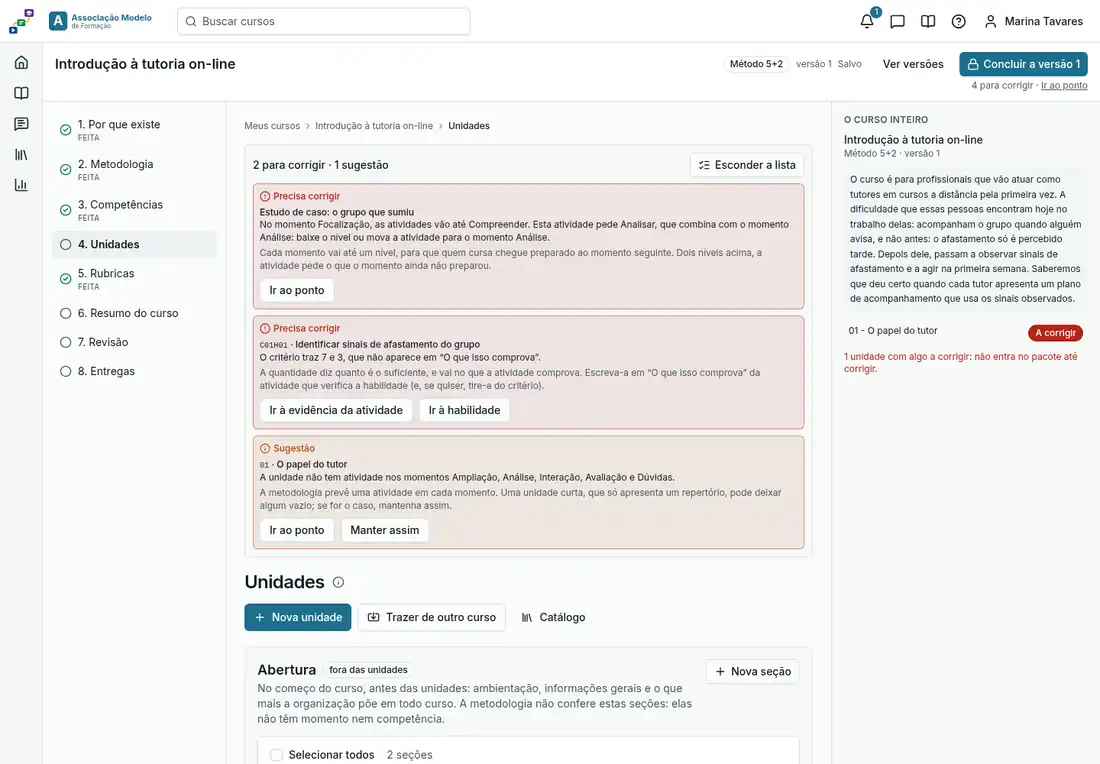Open the Catálogo button

click(553, 617)
